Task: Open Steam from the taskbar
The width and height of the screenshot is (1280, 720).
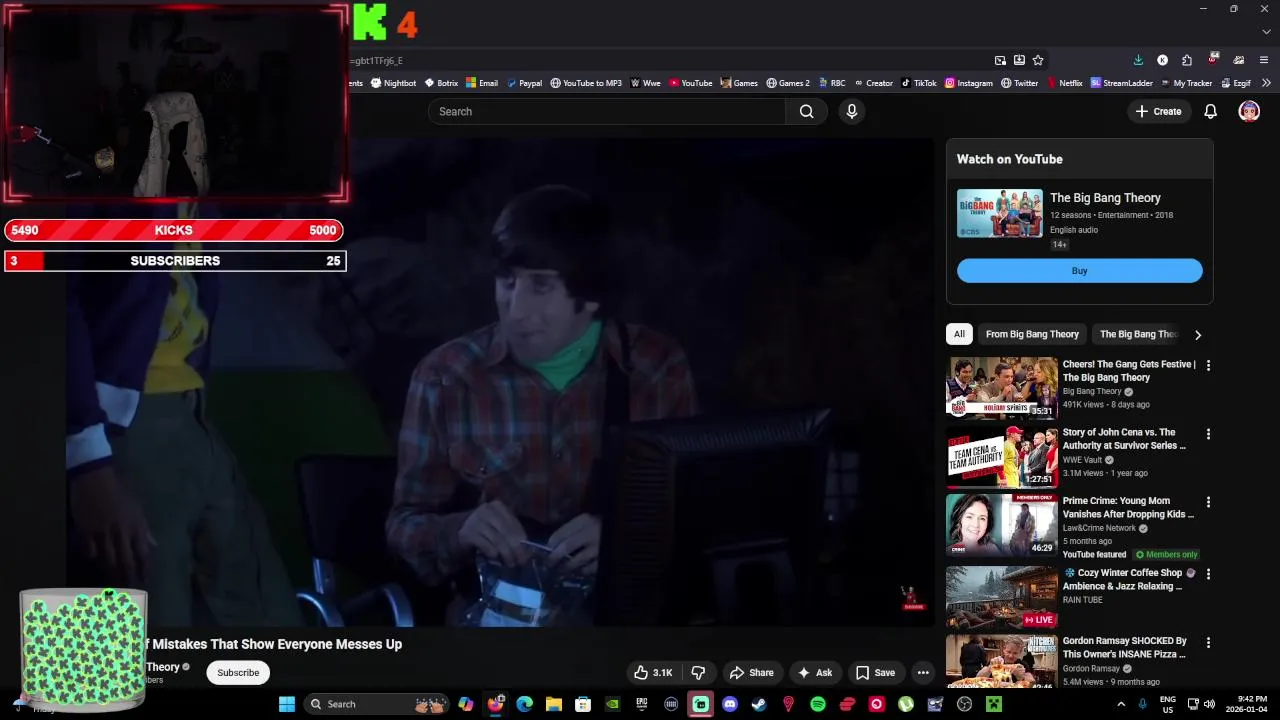Action: coord(759,704)
